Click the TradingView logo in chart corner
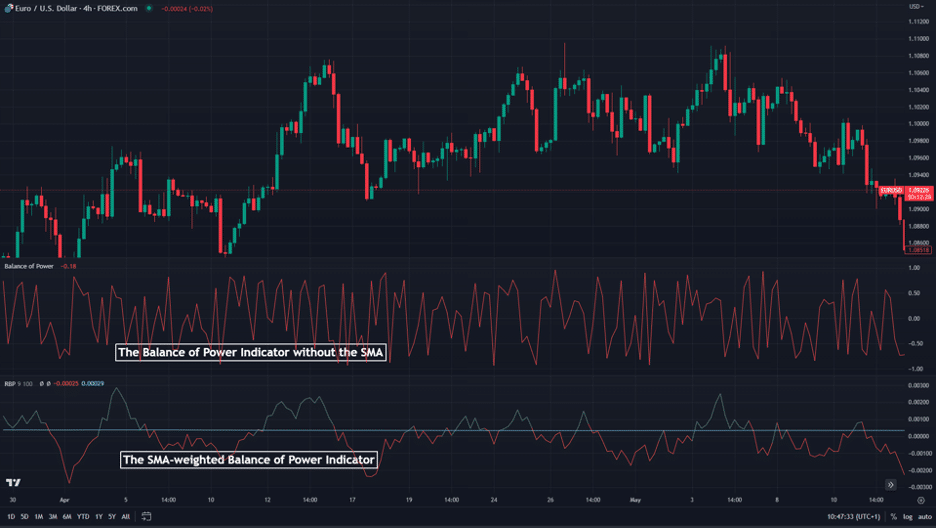Viewport: 936px width, 528px height. pyautogui.click(x=13, y=483)
